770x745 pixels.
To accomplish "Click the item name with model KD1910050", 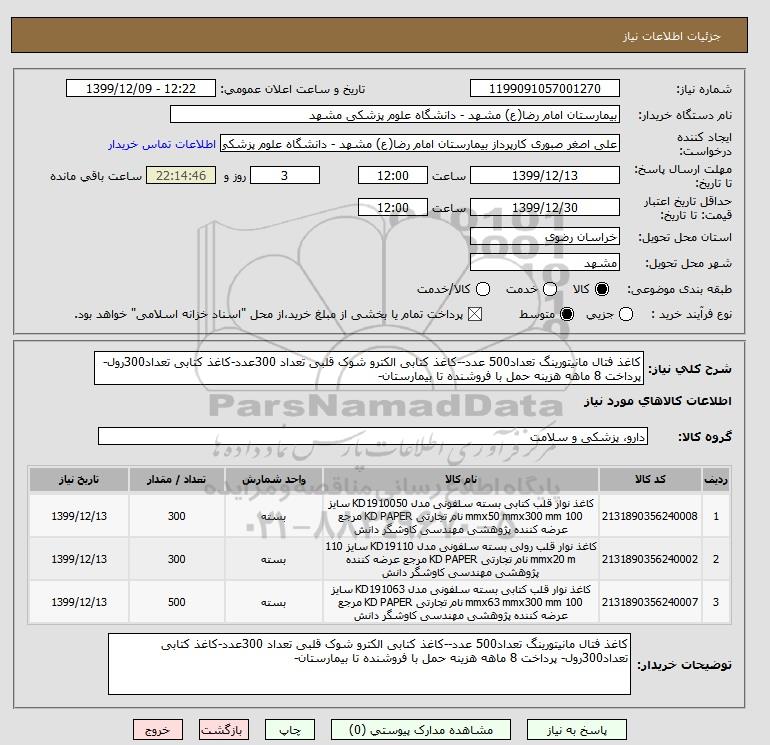I will pos(461,516).
